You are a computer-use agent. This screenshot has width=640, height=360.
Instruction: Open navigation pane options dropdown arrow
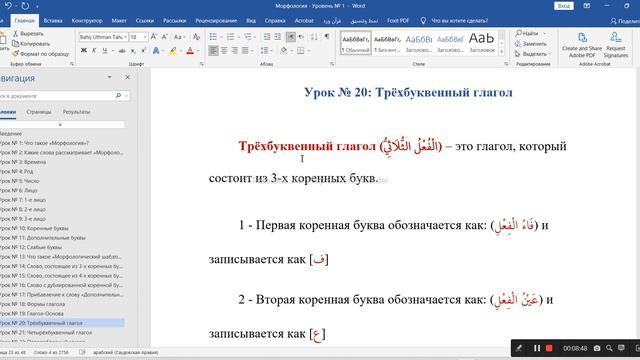coord(109,77)
